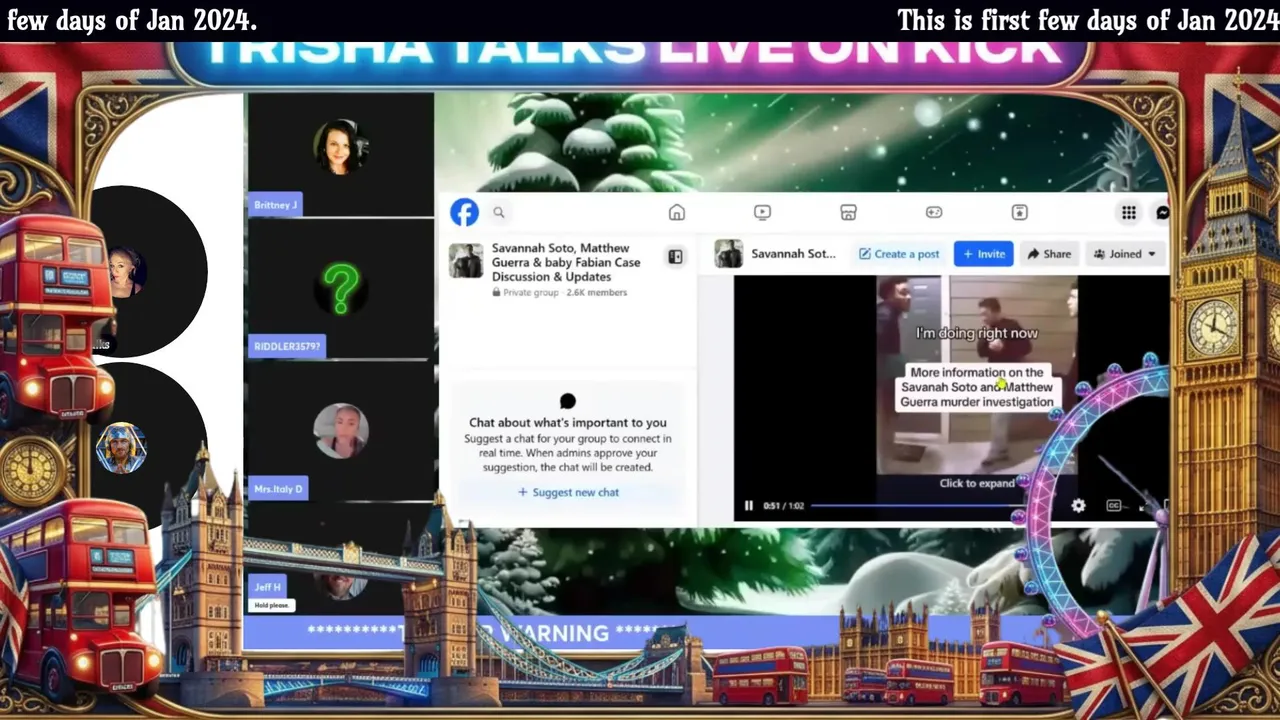The width and height of the screenshot is (1280, 720).
Task: Click the Facebook logo icon
Action: (x=464, y=212)
